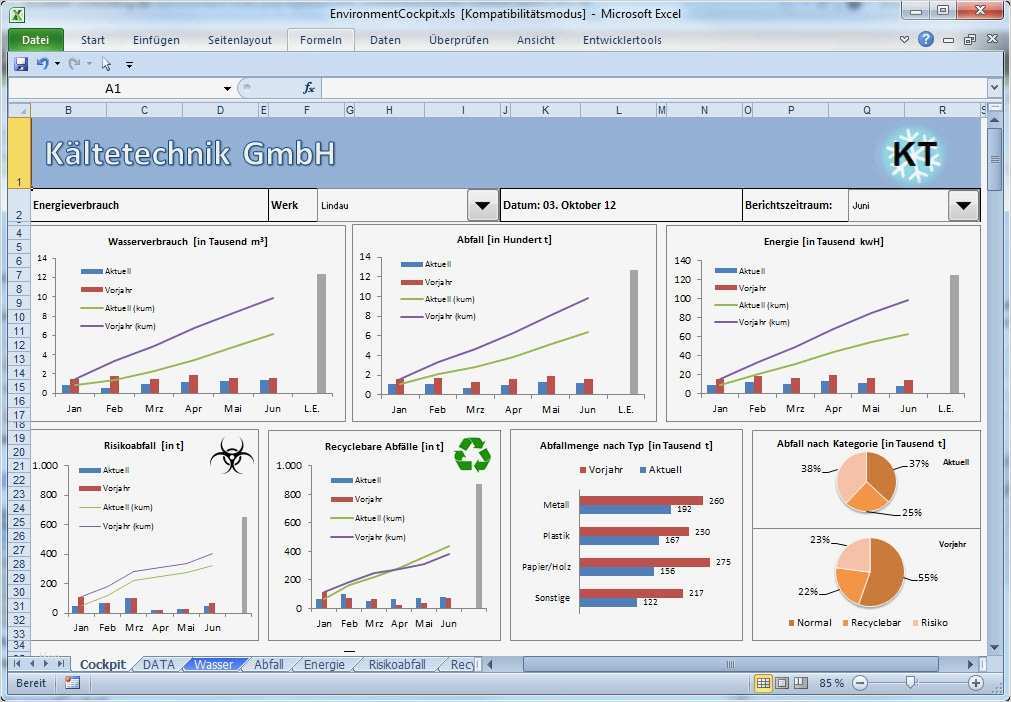Image resolution: width=1011 pixels, height=702 pixels.
Task: Zoom out with the minus button
Action: [859, 683]
